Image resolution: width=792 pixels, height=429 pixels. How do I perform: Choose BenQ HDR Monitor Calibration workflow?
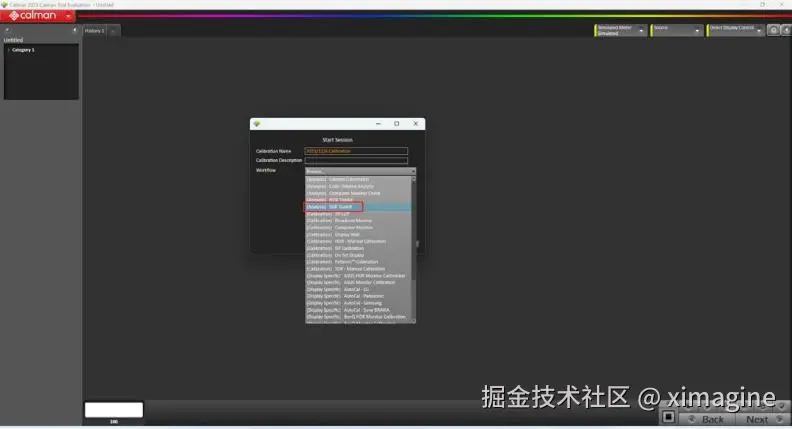(359, 317)
